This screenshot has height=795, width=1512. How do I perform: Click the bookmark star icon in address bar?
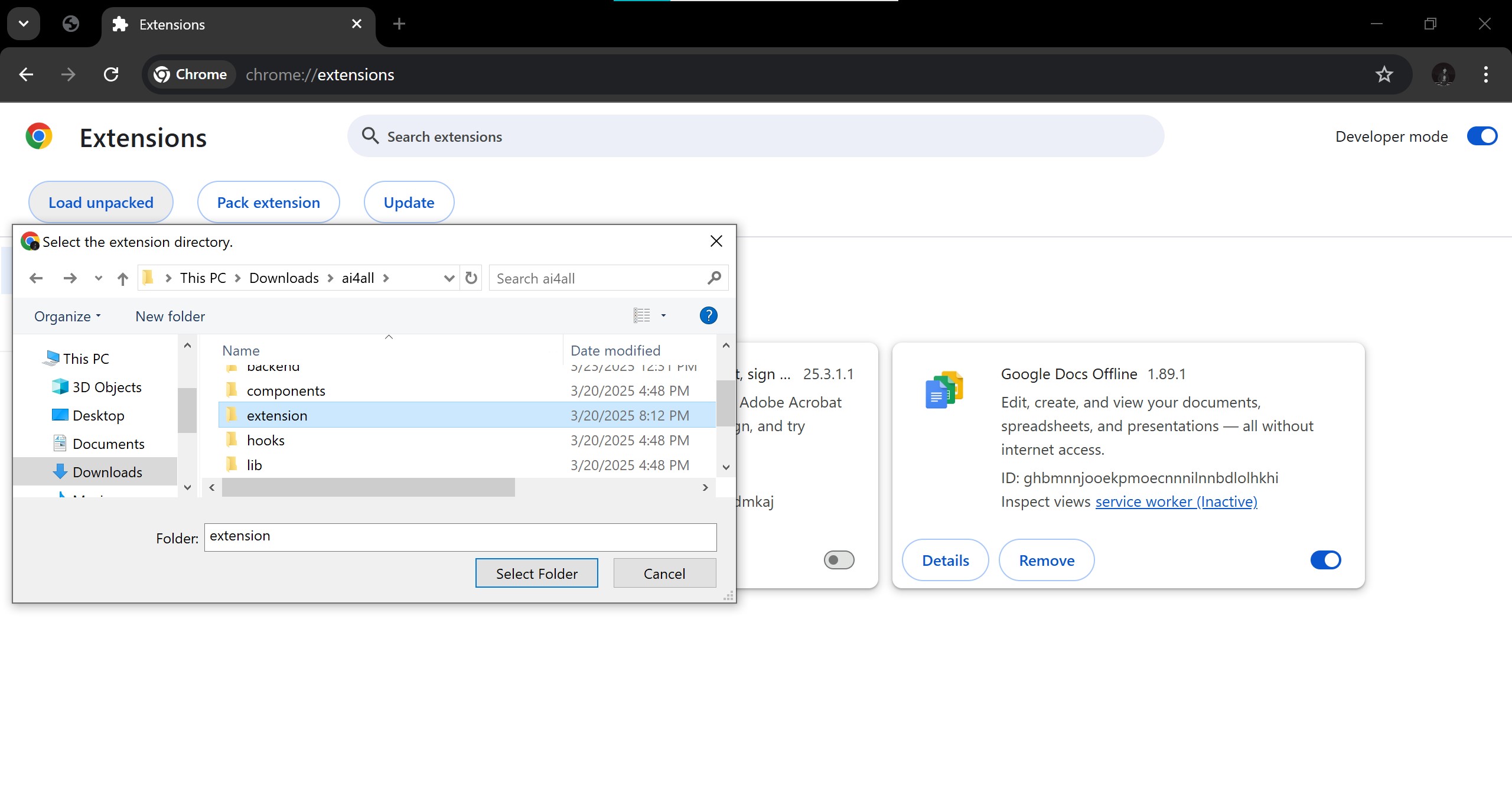1384,74
